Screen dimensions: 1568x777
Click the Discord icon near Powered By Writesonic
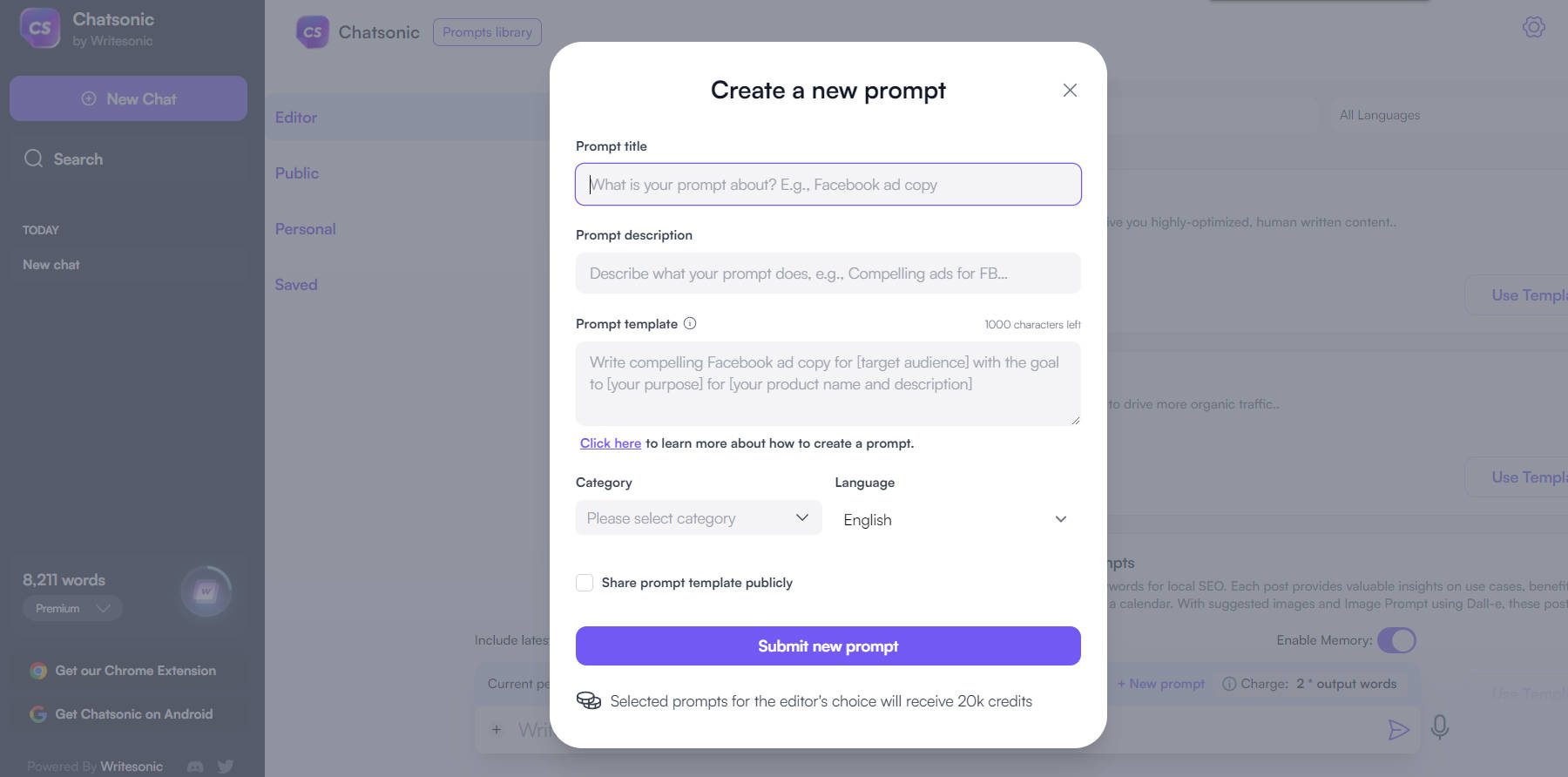tap(195, 766)
